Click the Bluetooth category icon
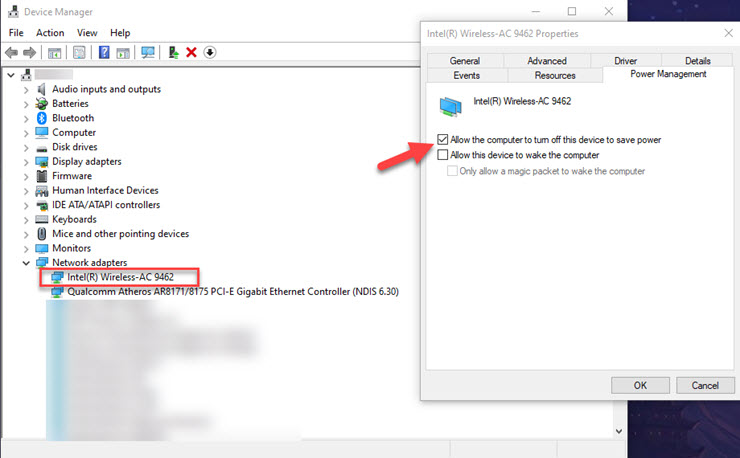Viewport: 740px width, 458px height. pos(42,118)
